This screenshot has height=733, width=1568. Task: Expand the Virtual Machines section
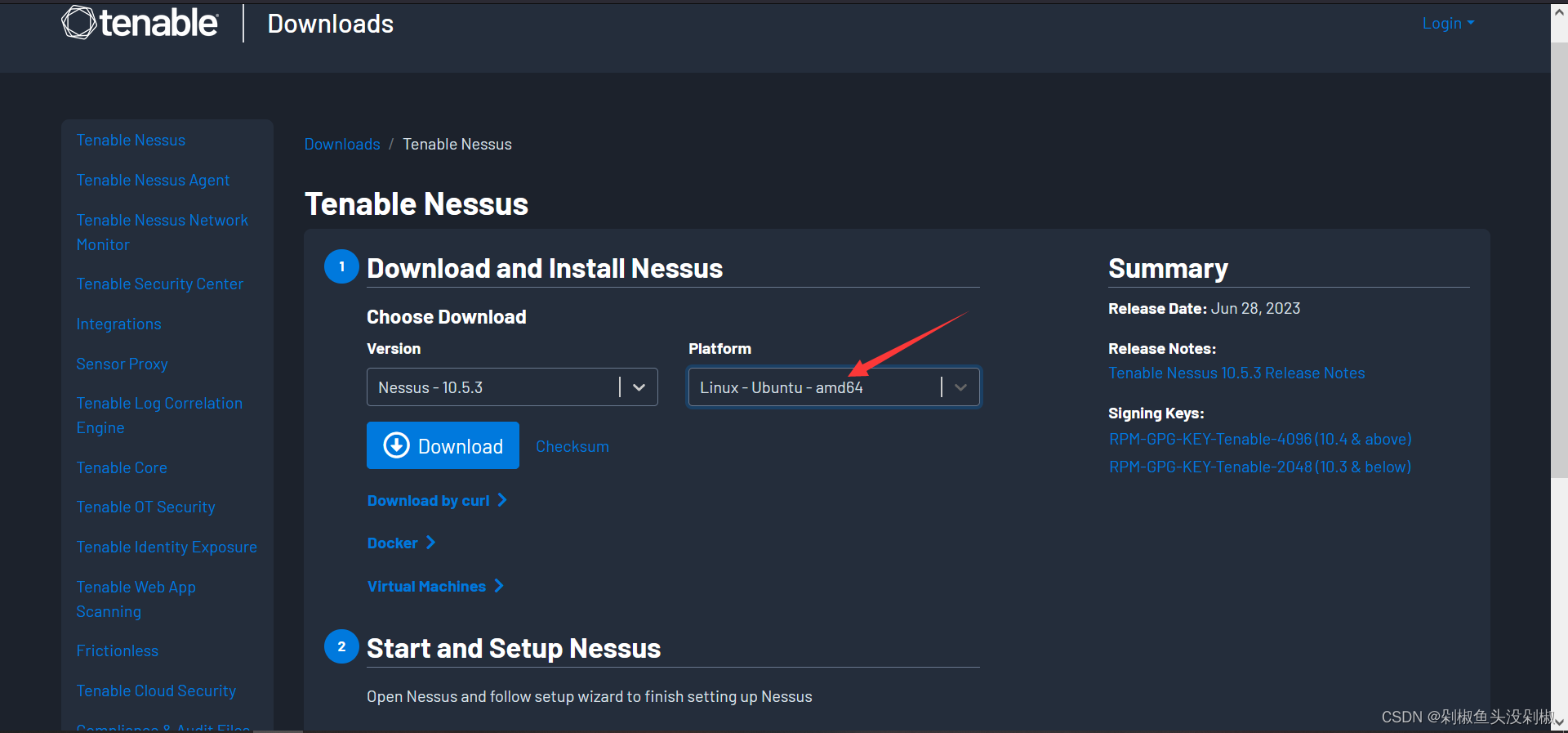pos(435,586)
